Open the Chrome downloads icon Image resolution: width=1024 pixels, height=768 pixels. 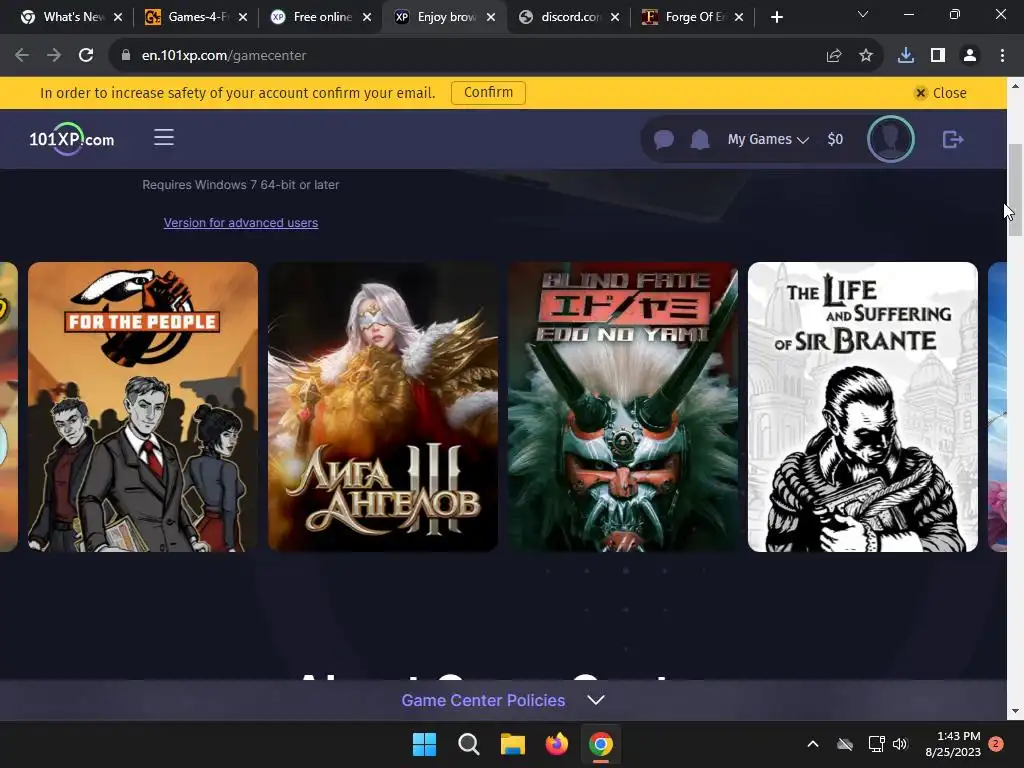906,56
